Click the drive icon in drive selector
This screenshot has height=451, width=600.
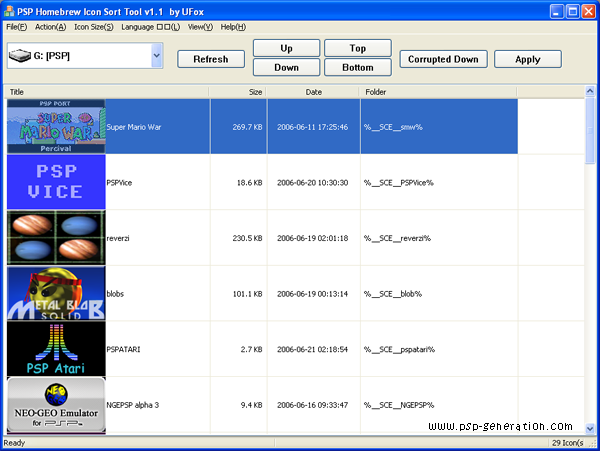click(x=20, y=56)
